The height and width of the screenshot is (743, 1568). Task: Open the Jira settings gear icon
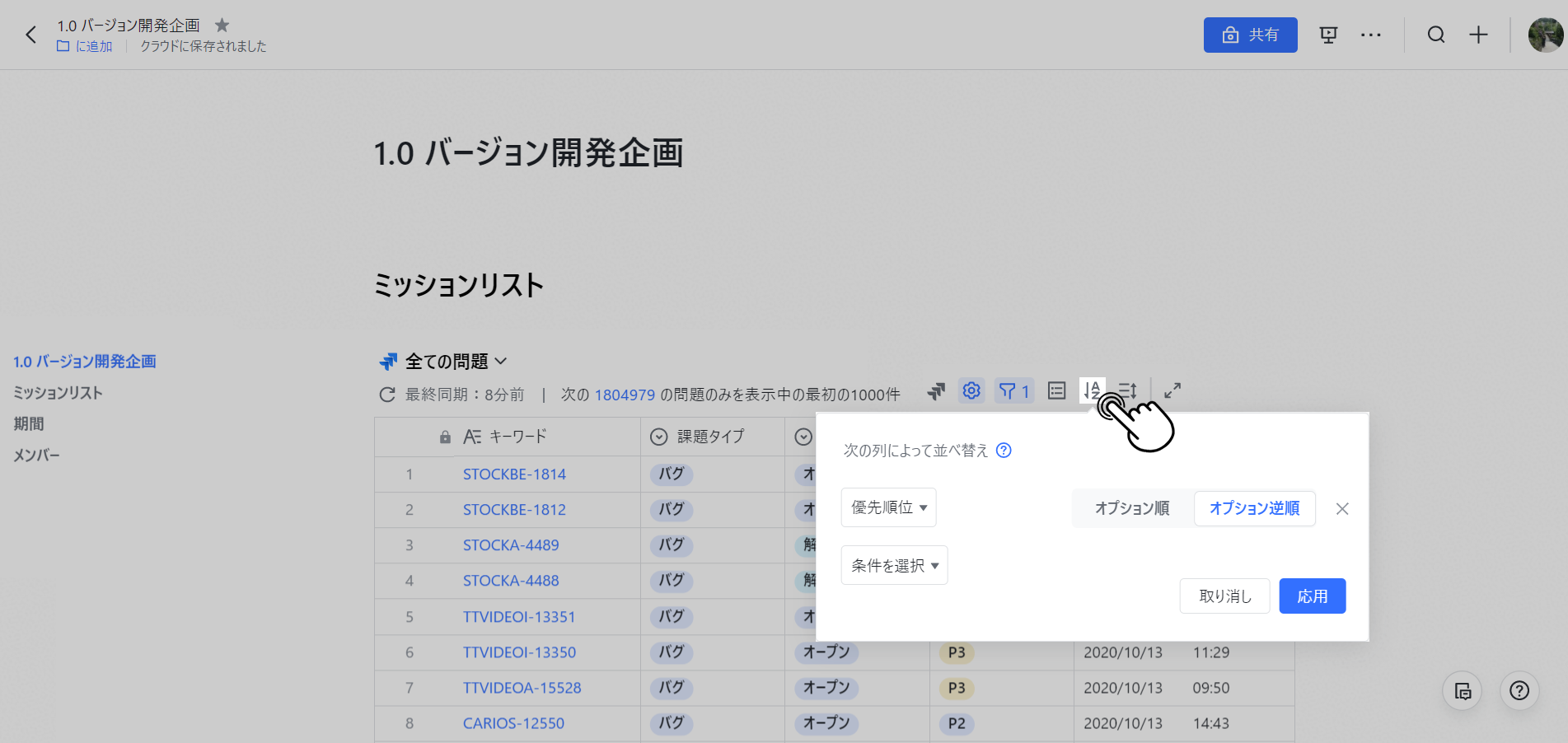click(971, 390)
